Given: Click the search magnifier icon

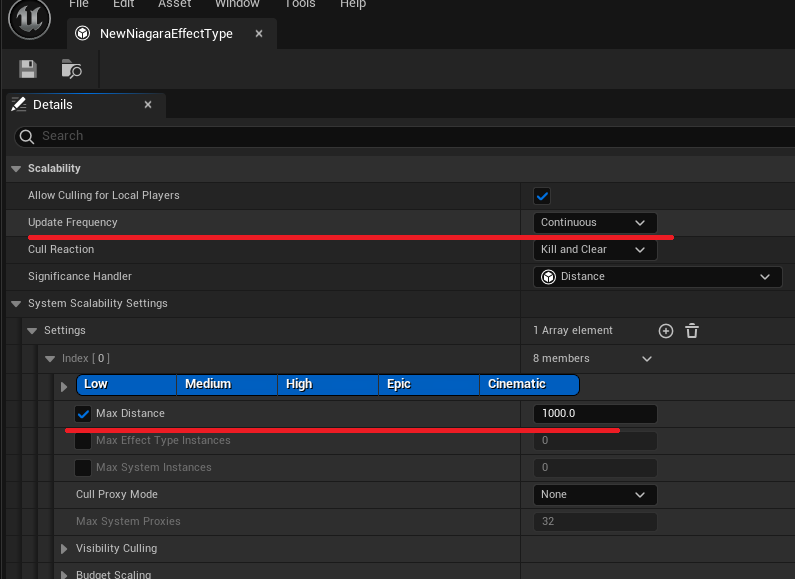Looking at the screenshot, I should click(26, 136).
